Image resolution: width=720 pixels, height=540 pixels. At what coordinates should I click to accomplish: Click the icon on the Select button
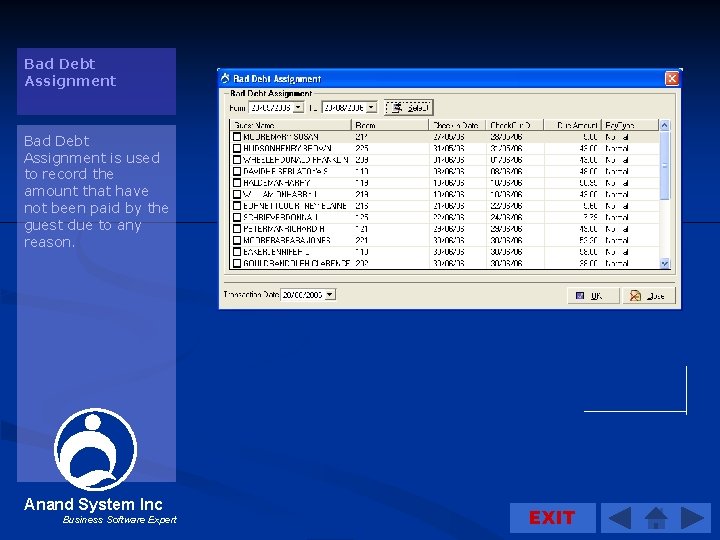tap(397, 107)
